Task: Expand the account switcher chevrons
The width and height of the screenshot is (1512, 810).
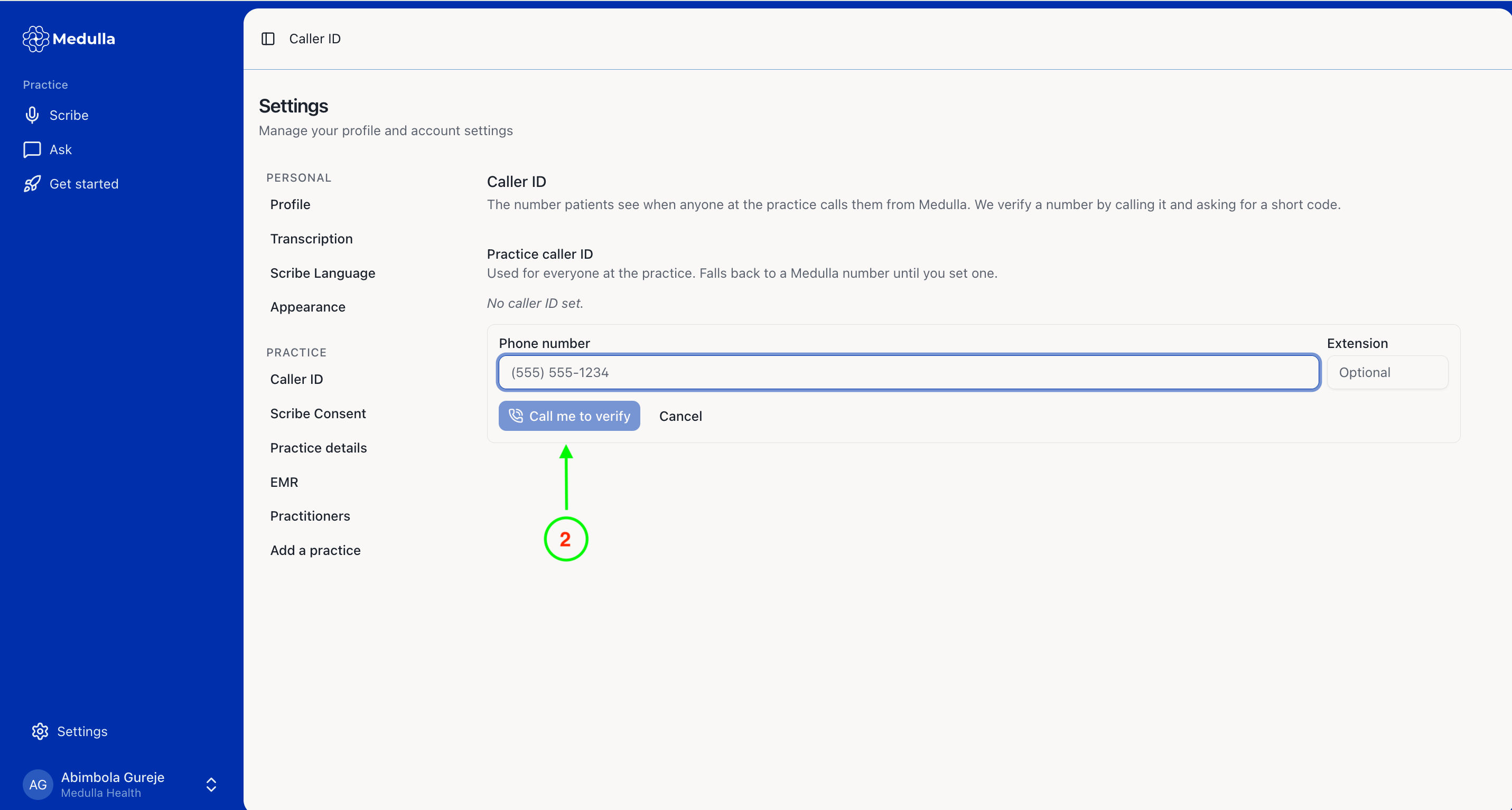Action: coord(211,784)
